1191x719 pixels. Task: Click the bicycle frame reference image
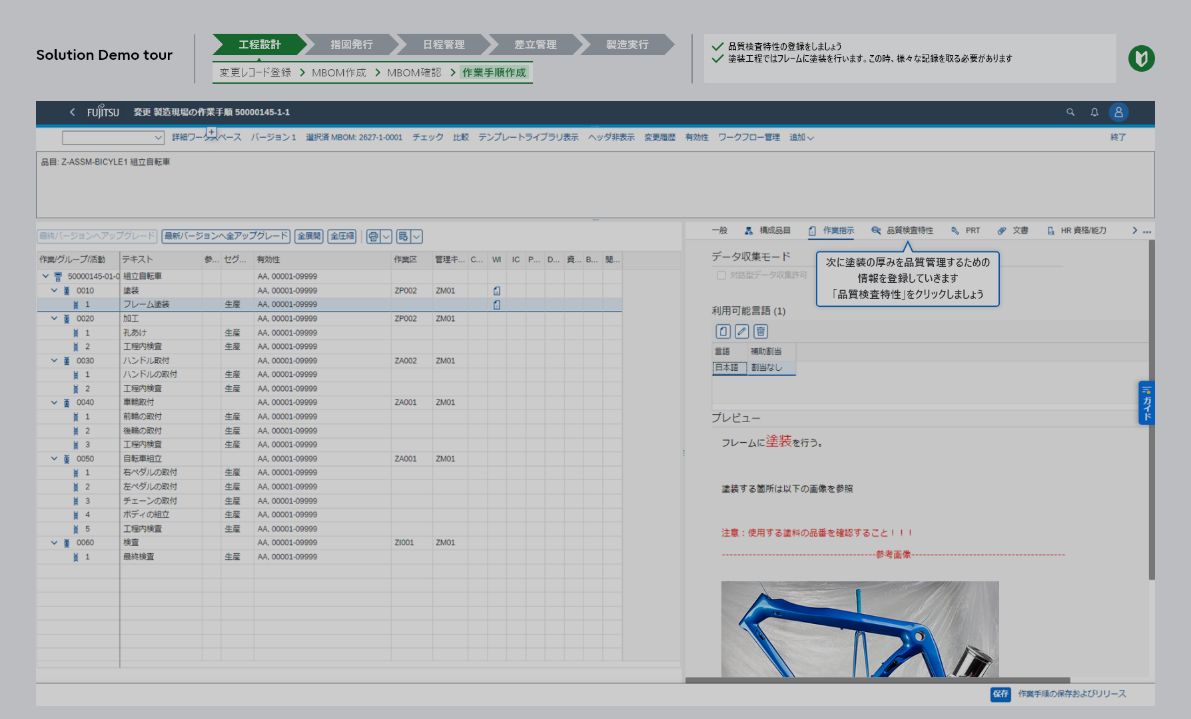point(860,629)
